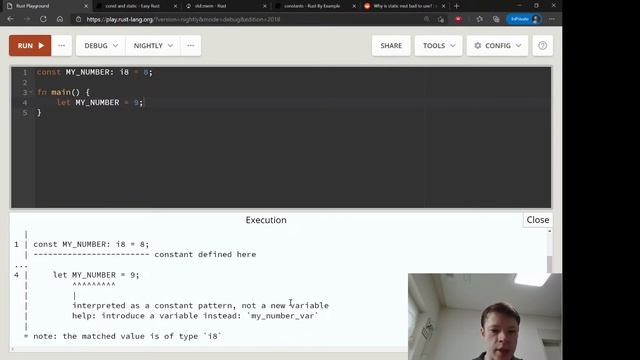Viewport: 640px width, 360px height.
Task: Close the std::mem tab
Action: [x=264, y=6]
